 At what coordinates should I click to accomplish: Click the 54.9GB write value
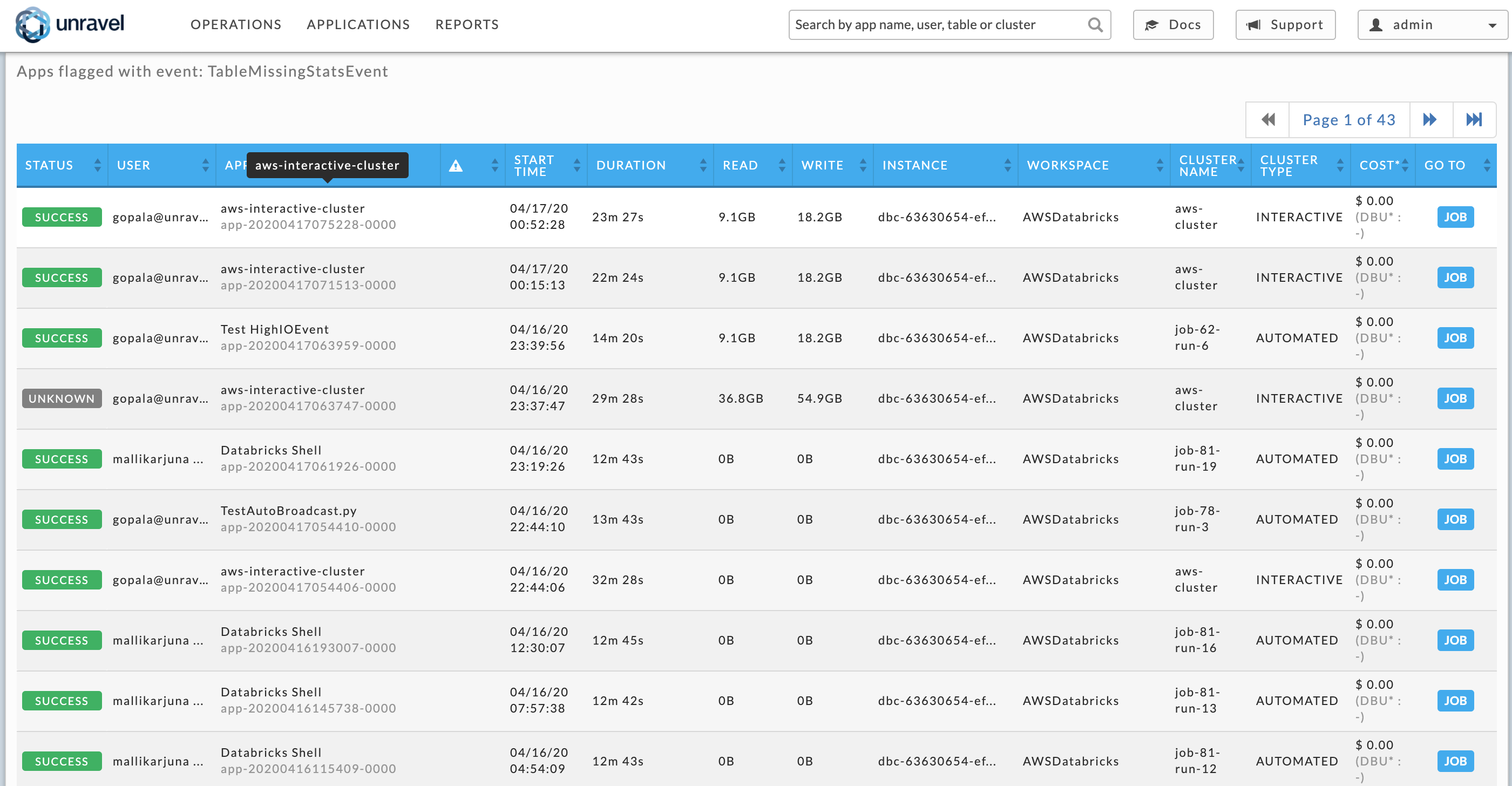(x=819, y=398)
